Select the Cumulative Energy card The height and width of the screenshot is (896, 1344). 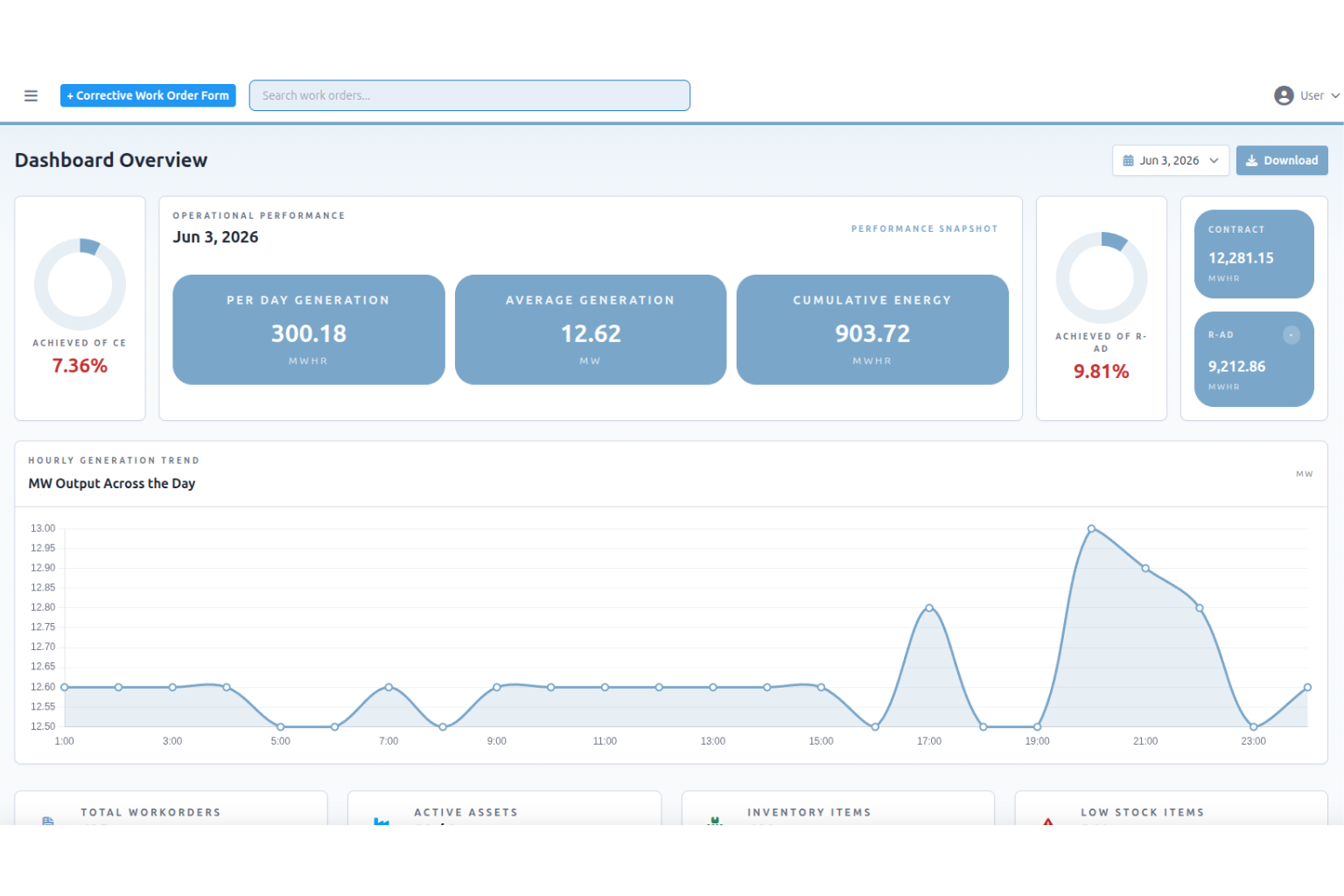pyautogui.click(x=872, y=330)
